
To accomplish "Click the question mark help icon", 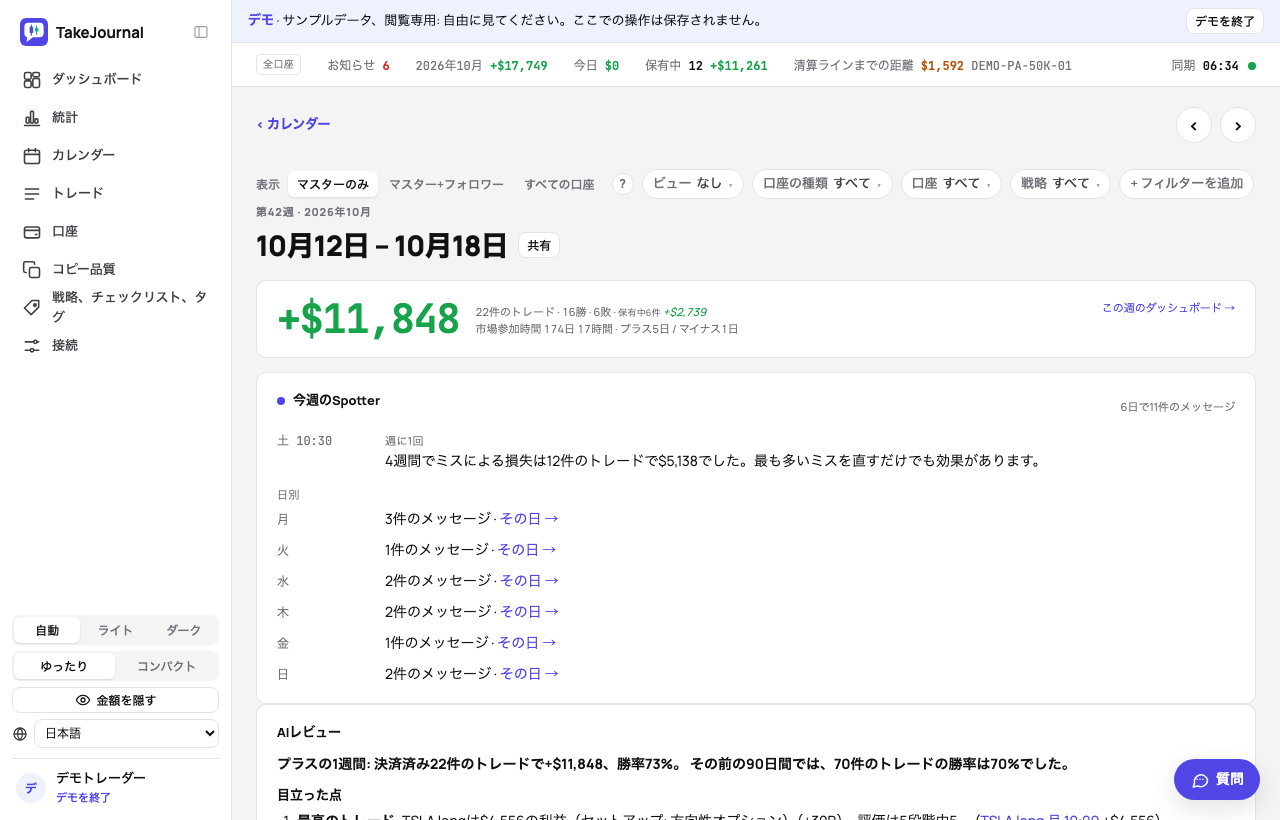I will (x=623, y=184).
